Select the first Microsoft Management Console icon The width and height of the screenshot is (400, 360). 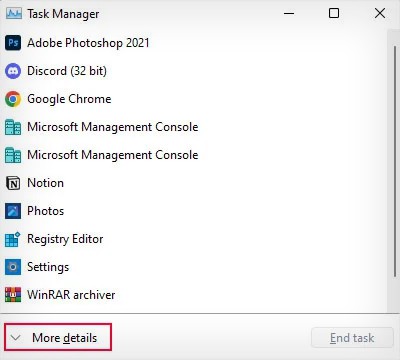[x=13, y=127]
